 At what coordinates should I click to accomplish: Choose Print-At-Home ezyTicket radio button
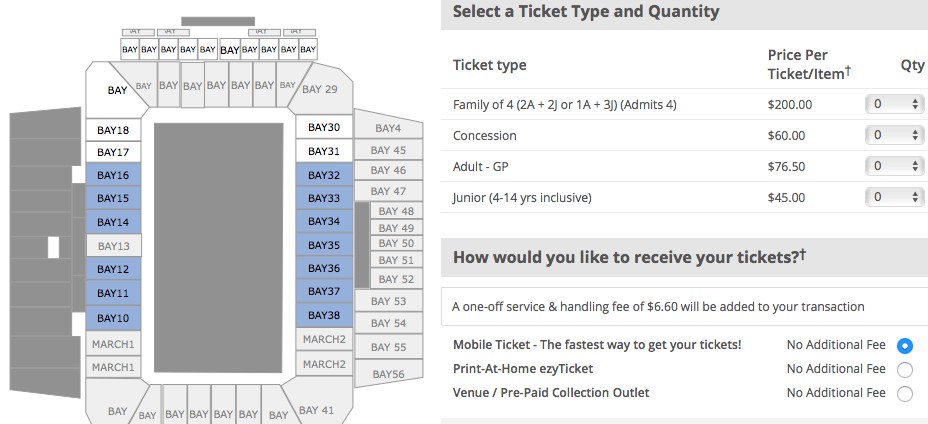(904, 370)
